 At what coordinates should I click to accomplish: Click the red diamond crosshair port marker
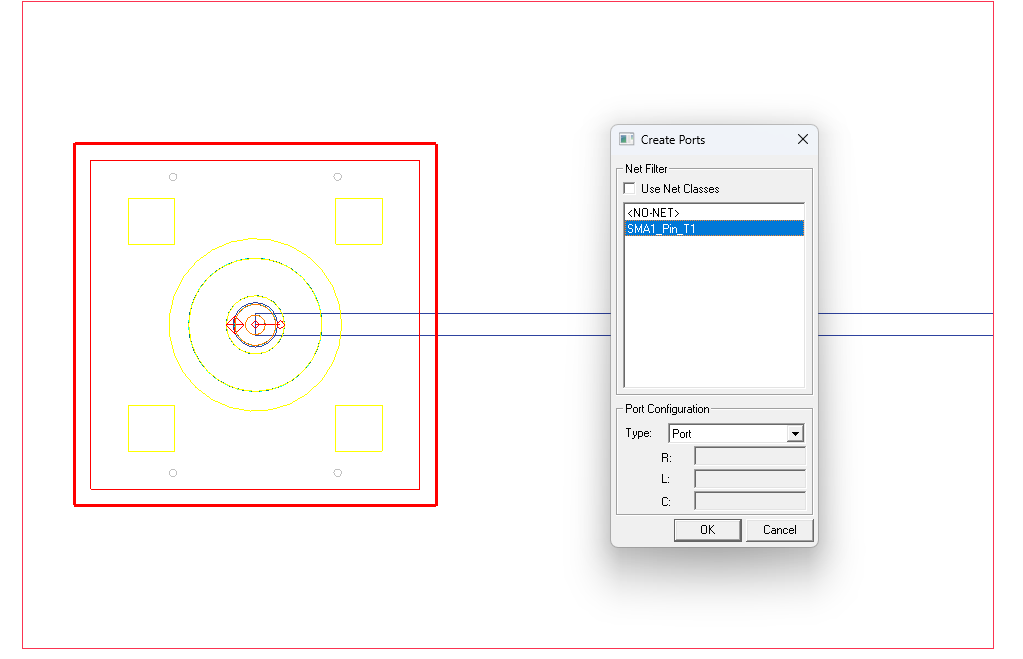[x=236, y=324]
